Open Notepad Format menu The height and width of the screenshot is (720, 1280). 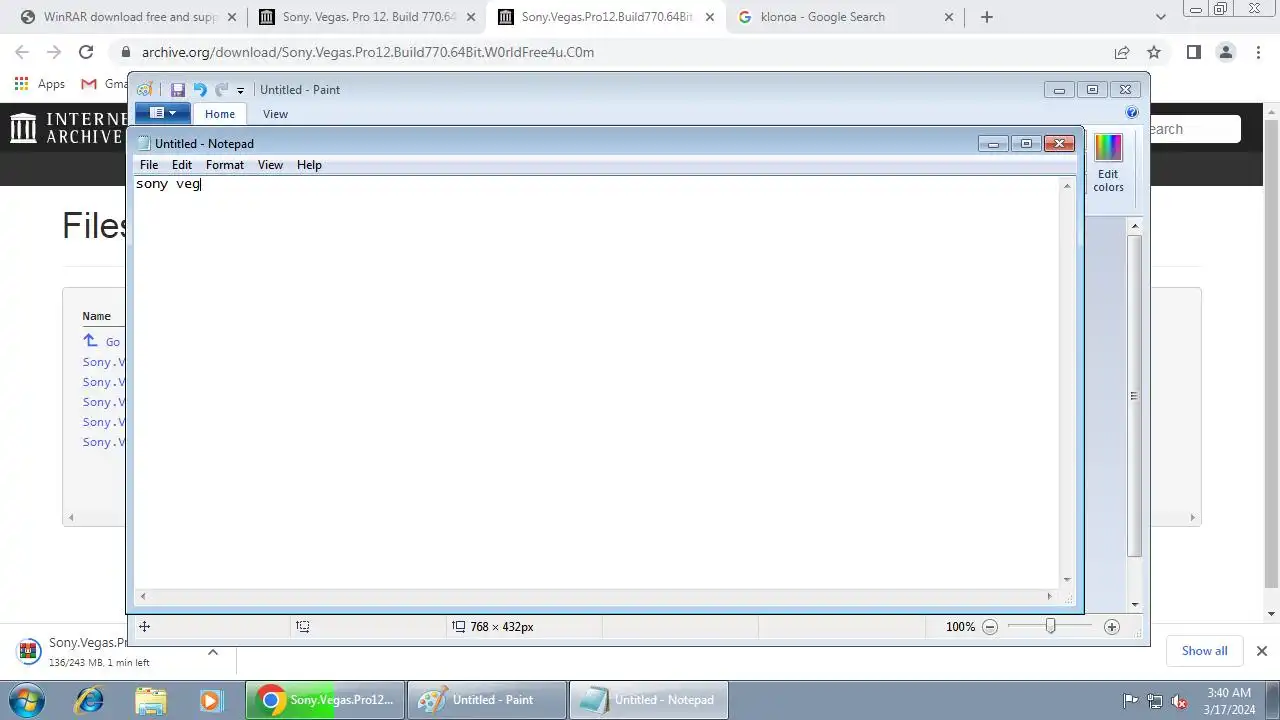pos(225,165)
